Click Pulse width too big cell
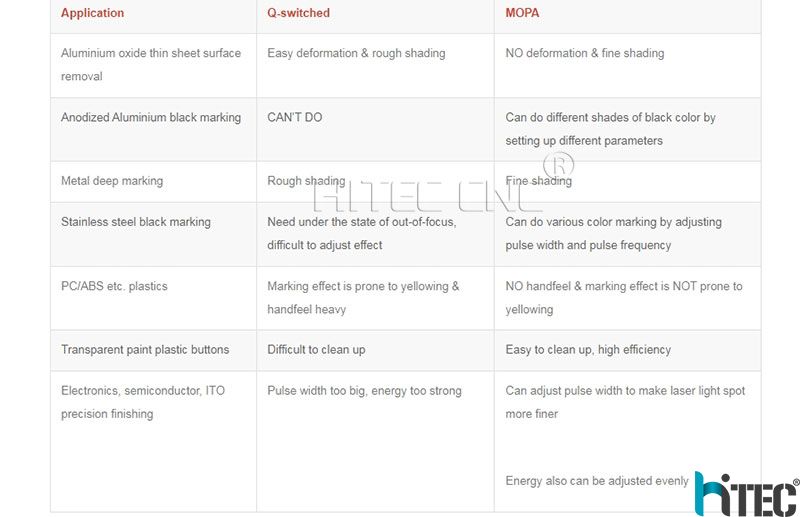Image resolution: width=800 pixels, height=517 pixels. coord(364,391)
